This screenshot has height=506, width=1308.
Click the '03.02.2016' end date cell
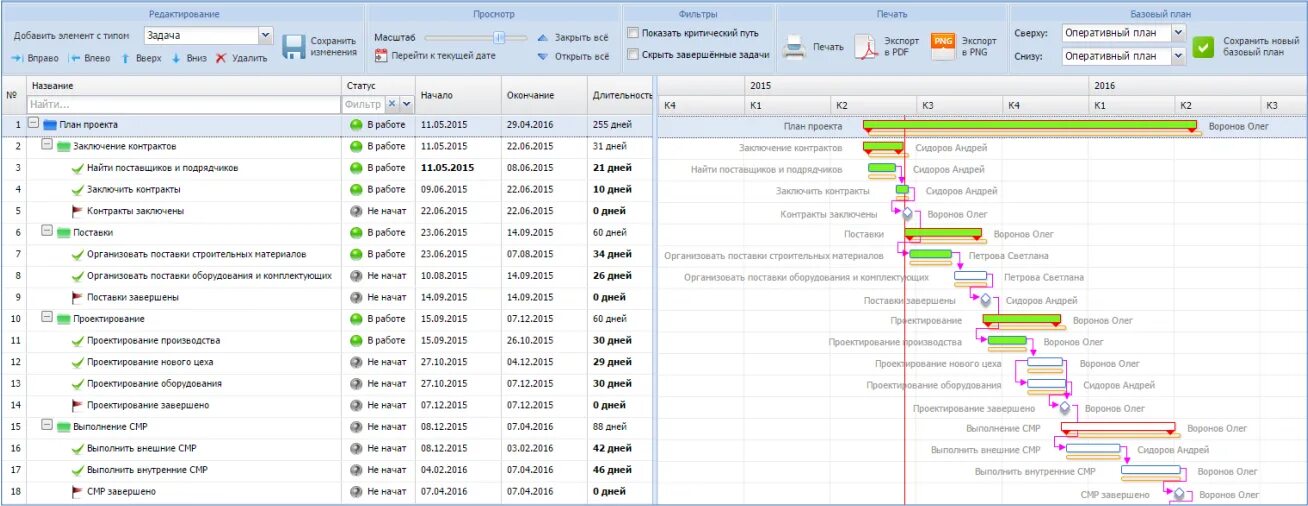[530, 448]
